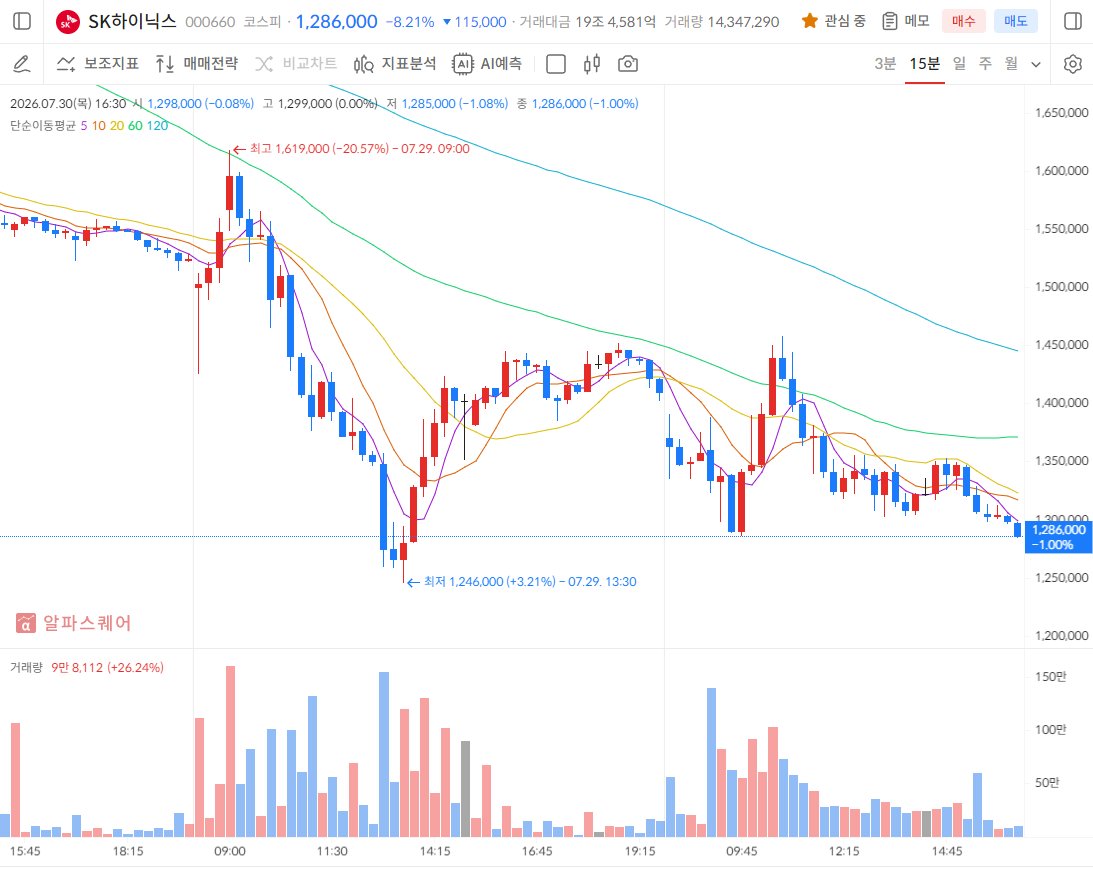Click the SK hynix red logo icon
Viewport: 1093px width, 869px height.
point(68,22)
